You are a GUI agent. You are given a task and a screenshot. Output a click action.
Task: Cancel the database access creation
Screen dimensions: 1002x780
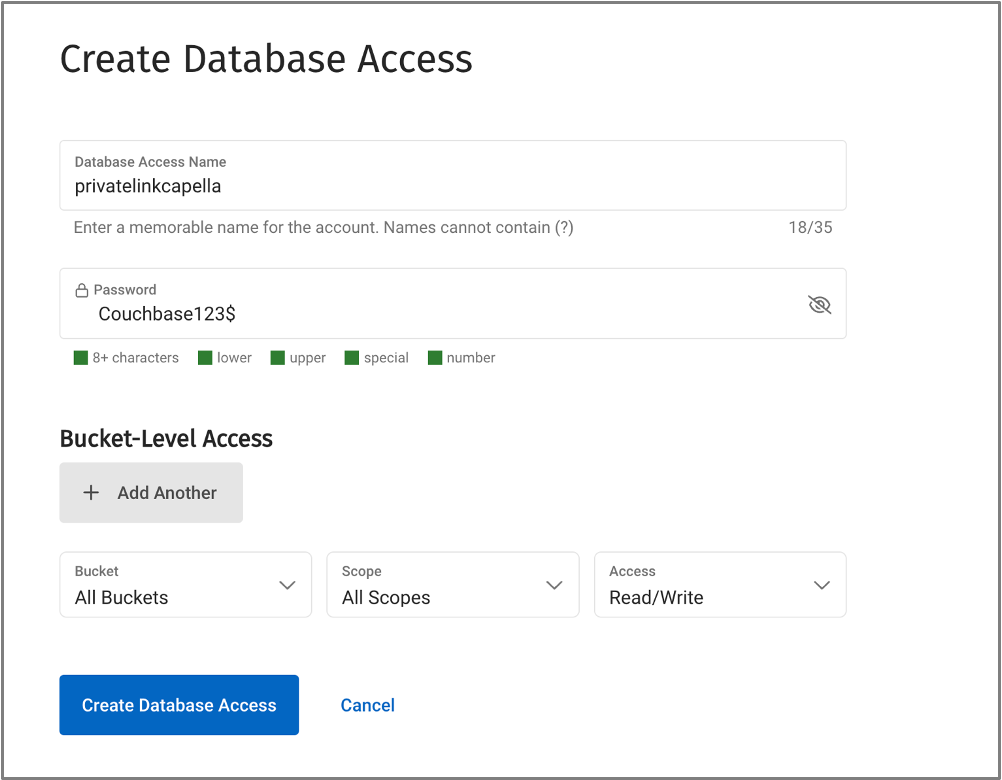[x=367, y=705]
